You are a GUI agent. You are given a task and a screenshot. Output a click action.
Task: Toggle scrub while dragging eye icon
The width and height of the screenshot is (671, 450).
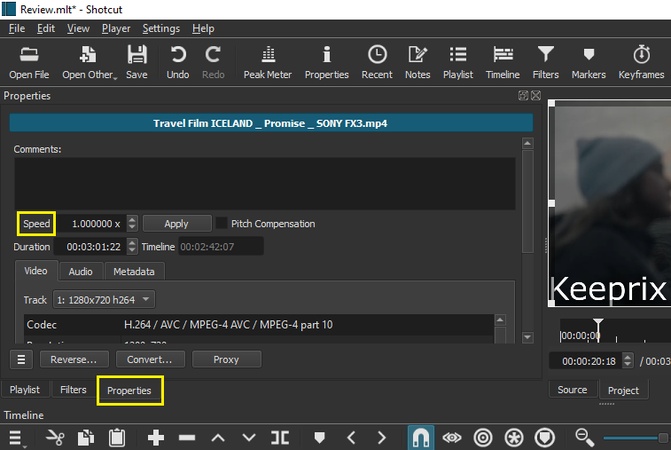(452, 438)
